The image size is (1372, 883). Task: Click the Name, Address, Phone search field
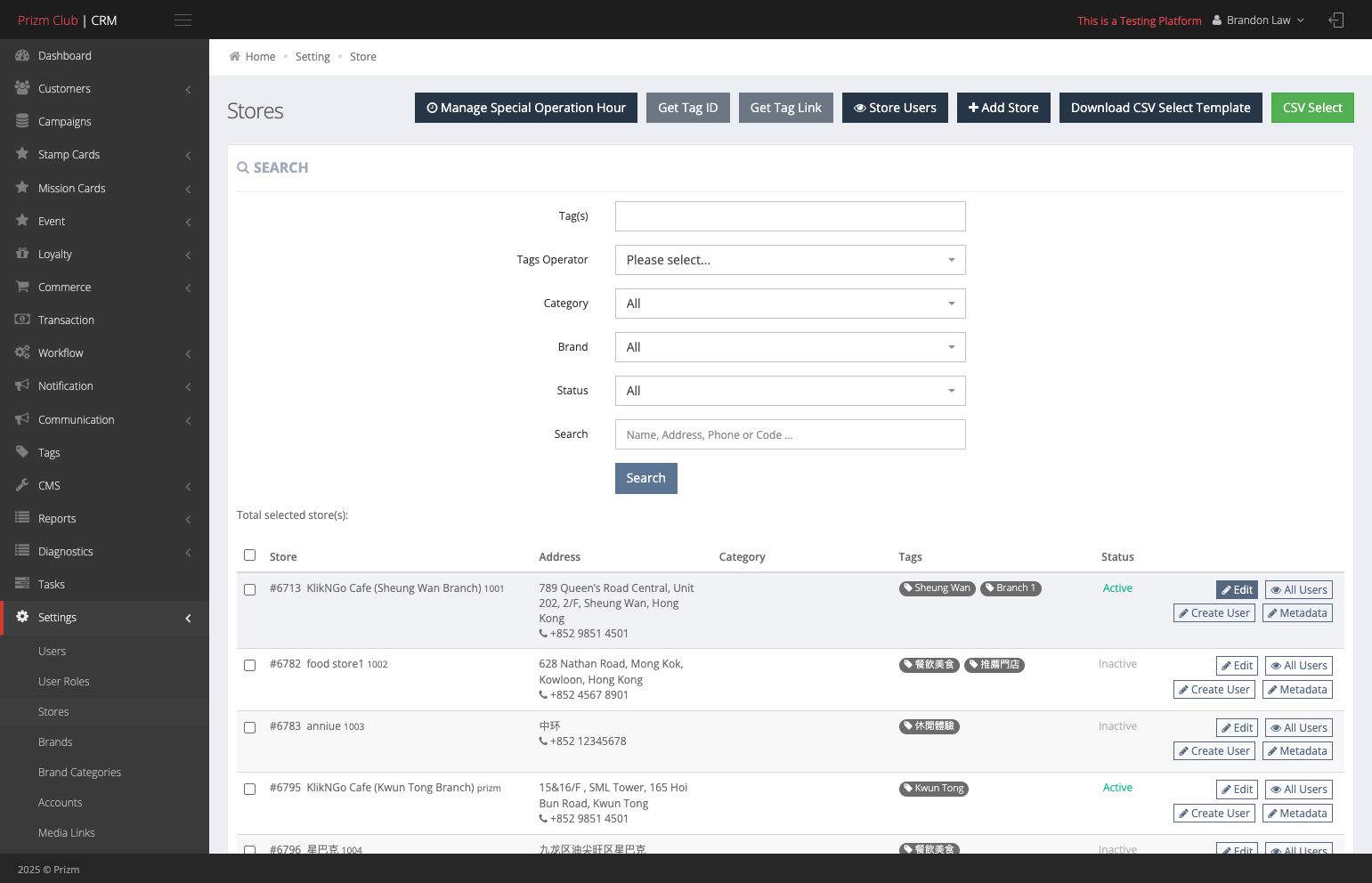[x=790, y=434]
